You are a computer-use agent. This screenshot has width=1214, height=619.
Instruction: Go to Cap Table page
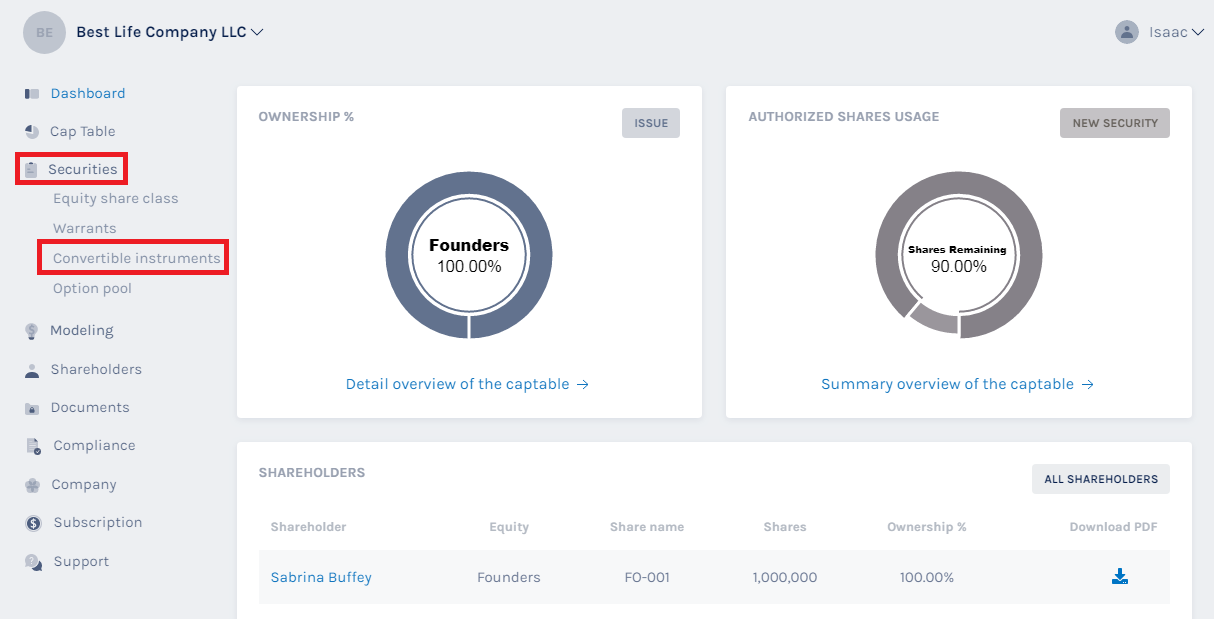point(83,131)
